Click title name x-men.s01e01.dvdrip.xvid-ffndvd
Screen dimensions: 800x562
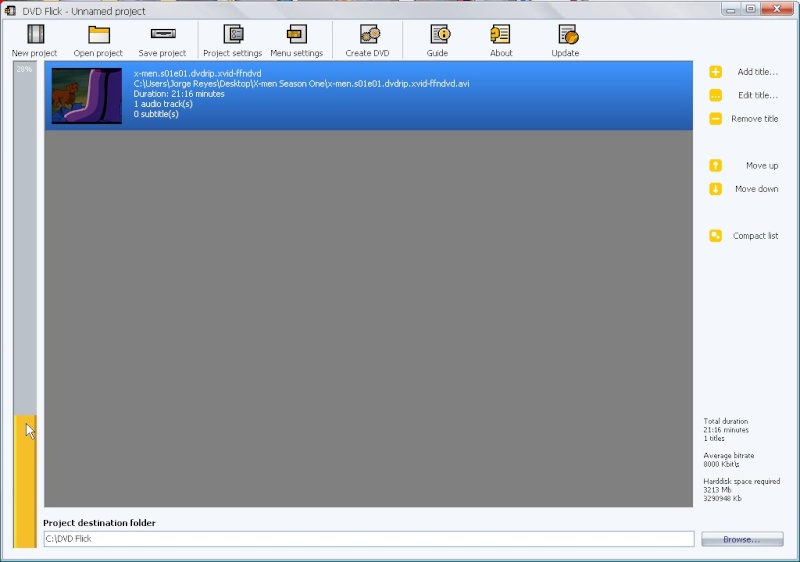tap(197, 73)
